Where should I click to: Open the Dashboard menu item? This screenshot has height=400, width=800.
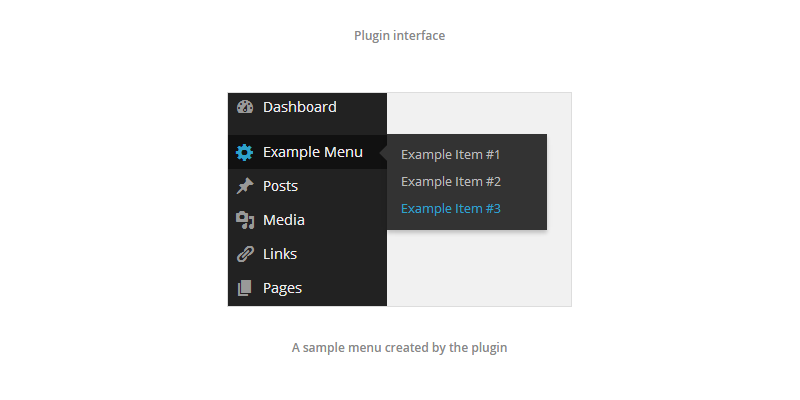tap(299, 107)
